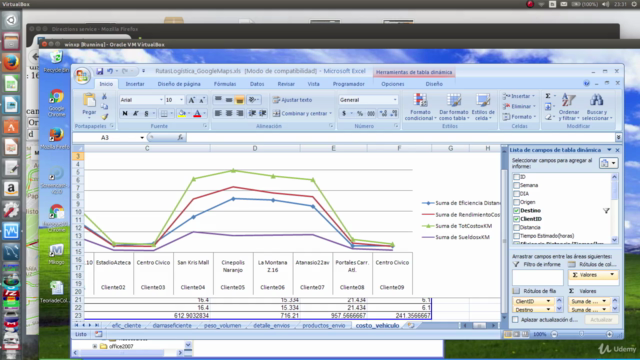Select the detalle_envios sheet tab
The image size is (640, 360).
(x=271, y=326)
